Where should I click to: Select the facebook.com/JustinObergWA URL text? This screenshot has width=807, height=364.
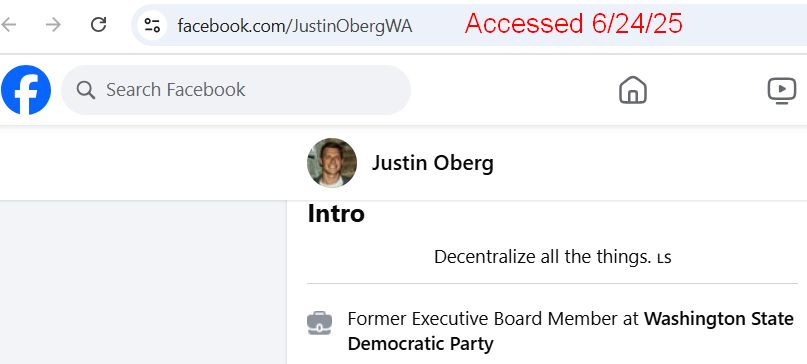pos(295,25)
